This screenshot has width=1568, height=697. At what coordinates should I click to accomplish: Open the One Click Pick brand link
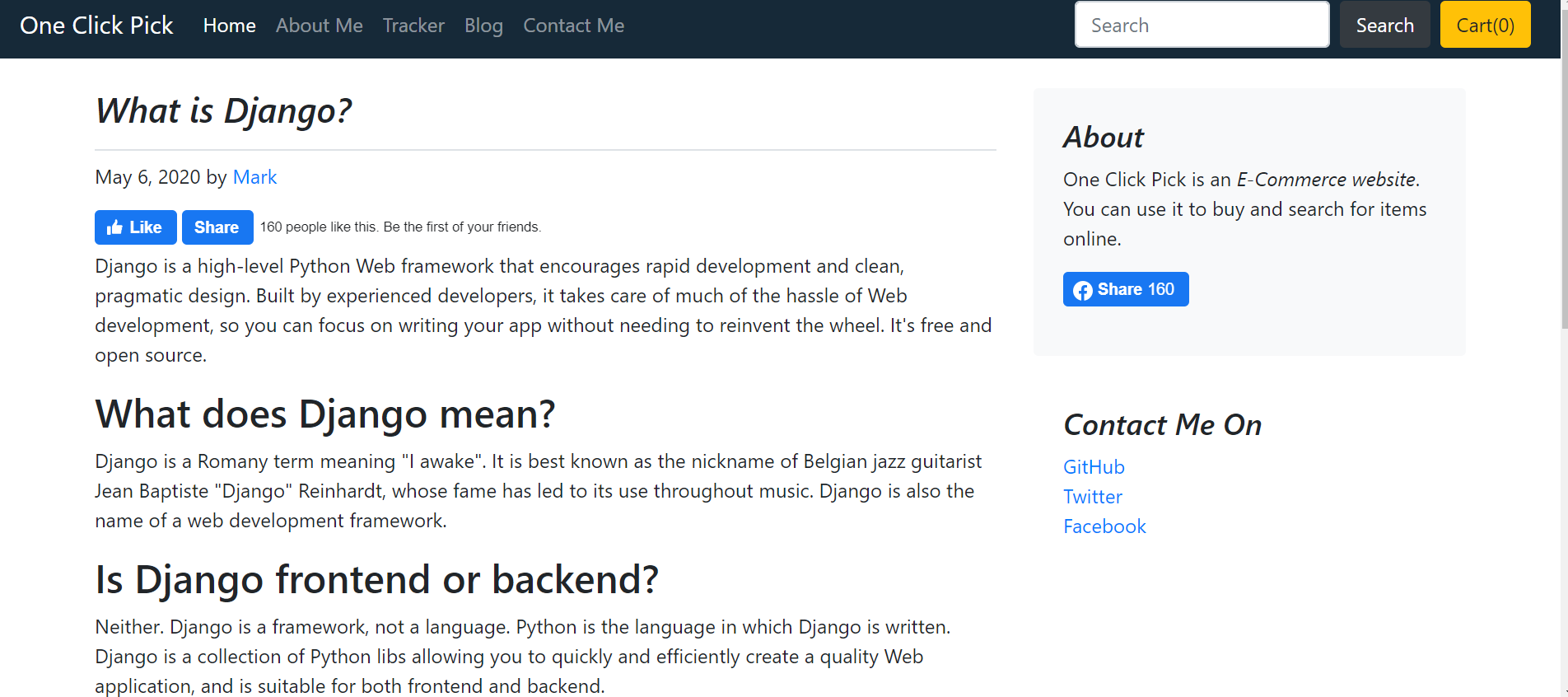pos(96,26)
